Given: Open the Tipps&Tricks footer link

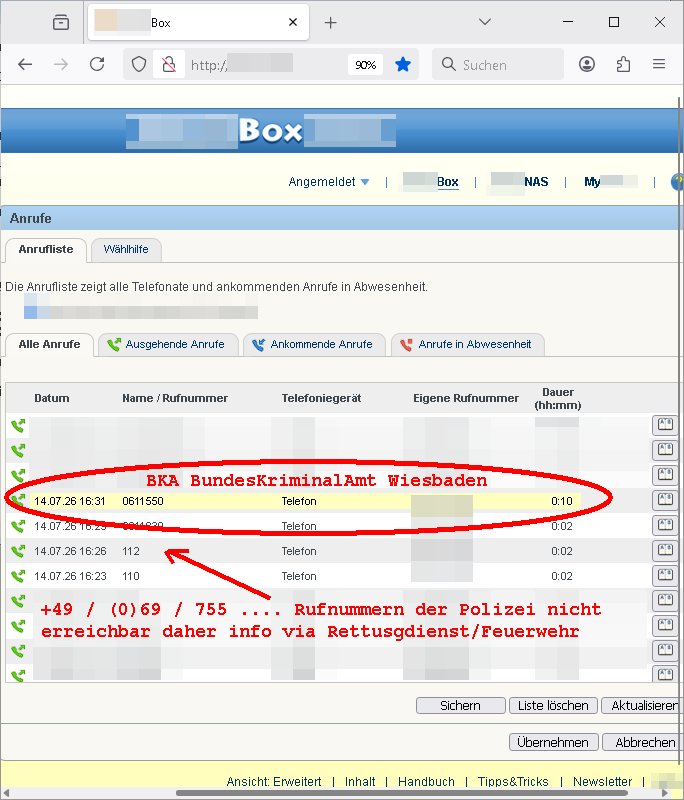Looking at the screenshot, I should coord(513,782).
